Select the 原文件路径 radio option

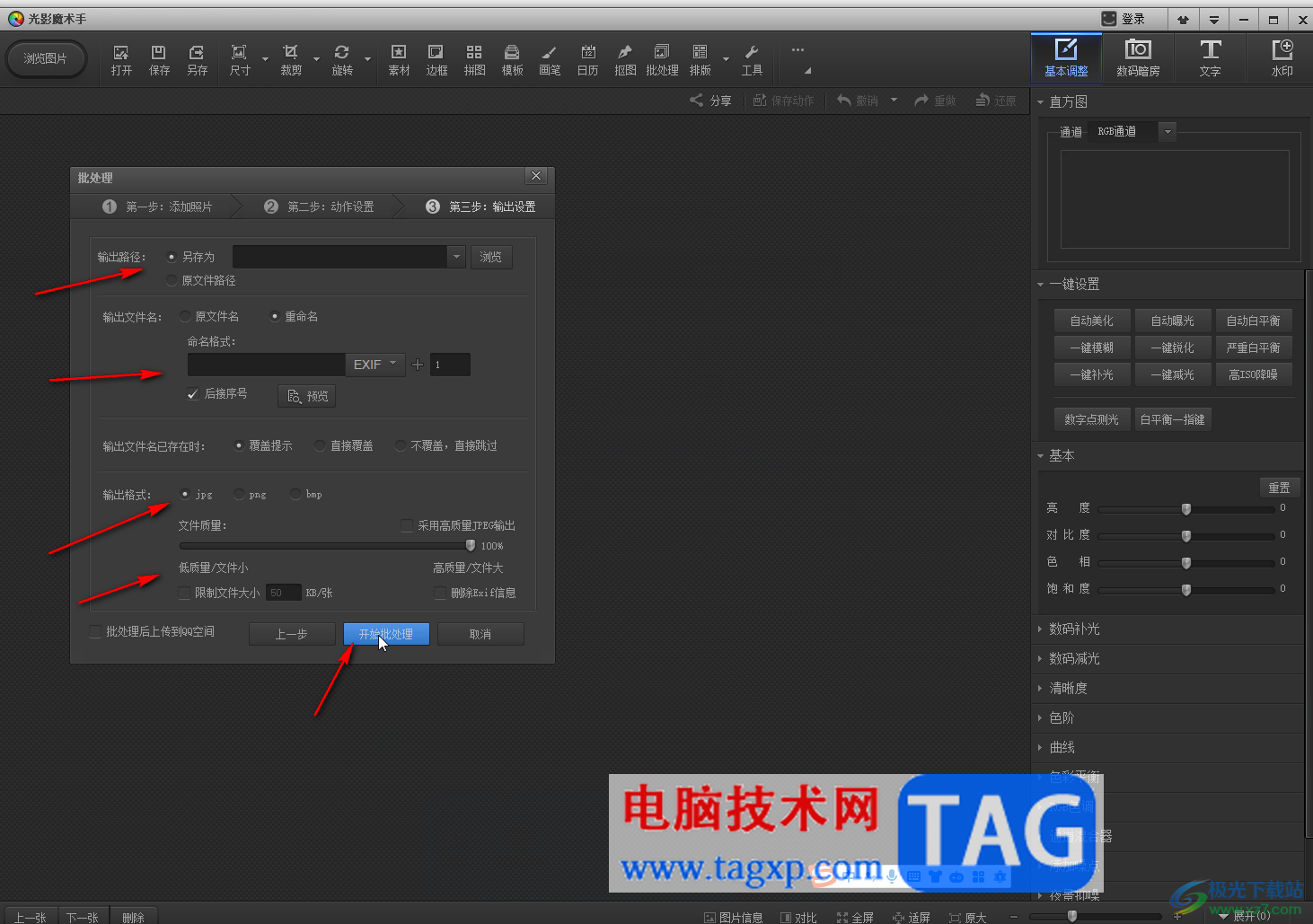(172, 281)
